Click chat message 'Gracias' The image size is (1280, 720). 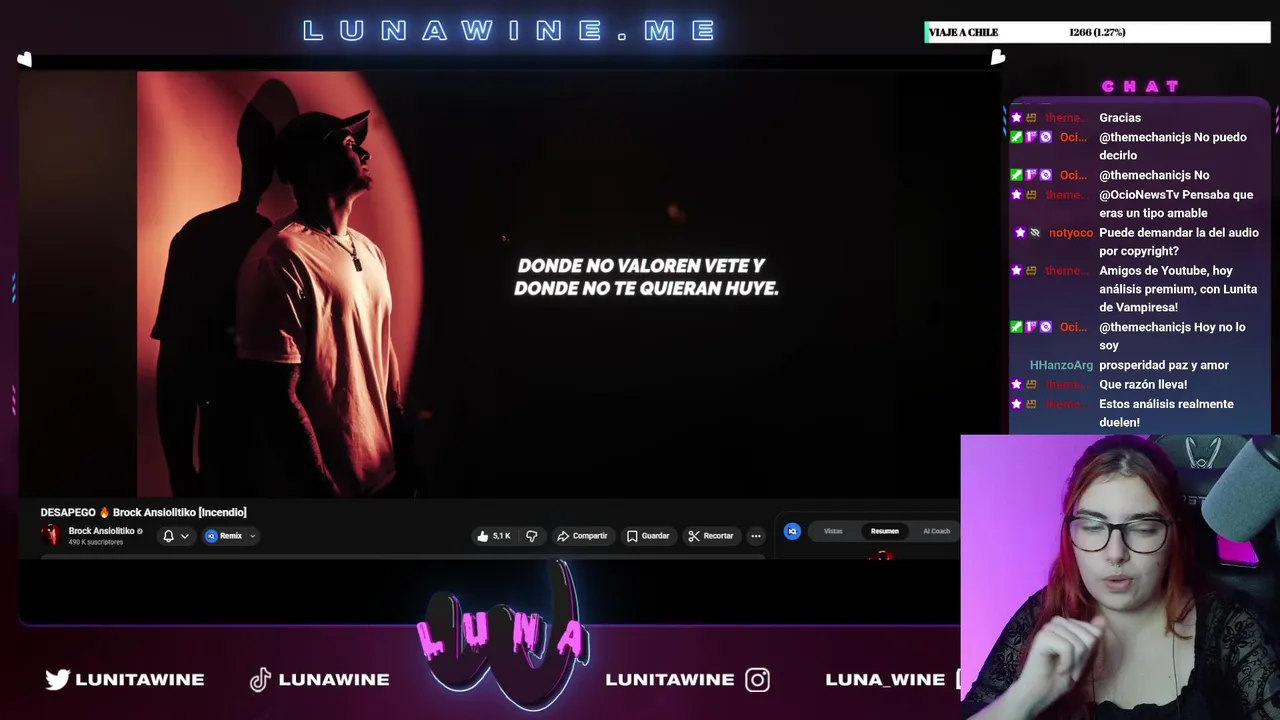point(1120,118)
